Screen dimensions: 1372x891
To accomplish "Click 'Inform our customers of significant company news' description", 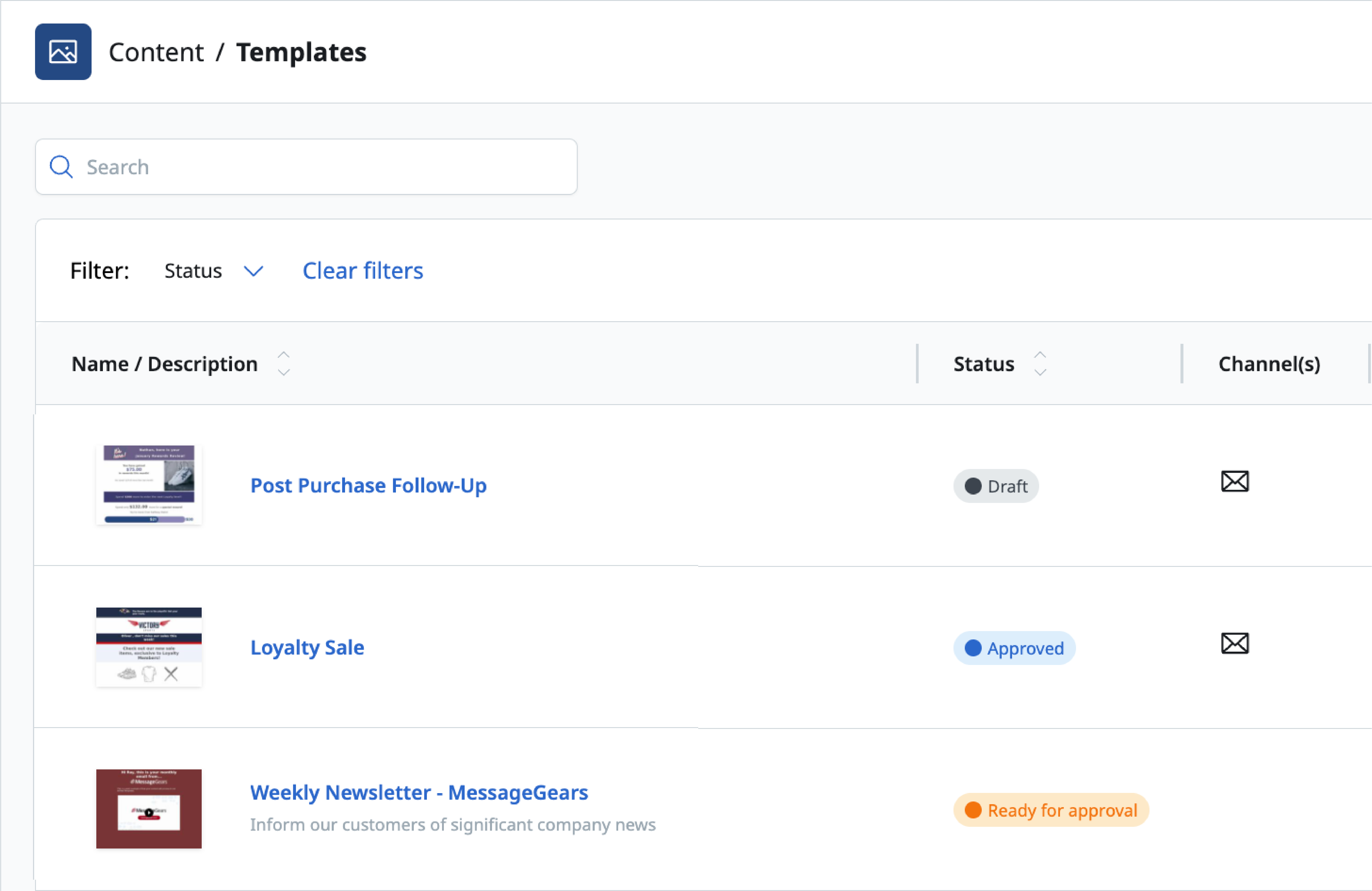I will tap(453, 825).
